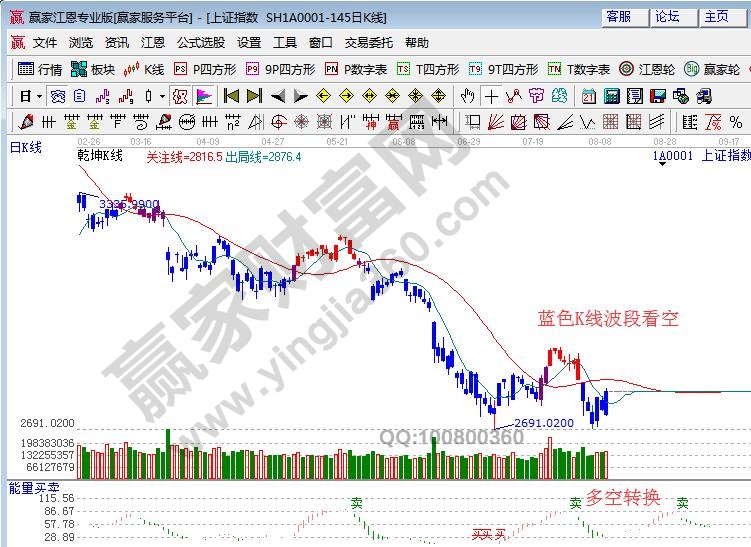Toggle the colored flag indicator button
Viewport: 751px width, 547px height.
point(204,96)
